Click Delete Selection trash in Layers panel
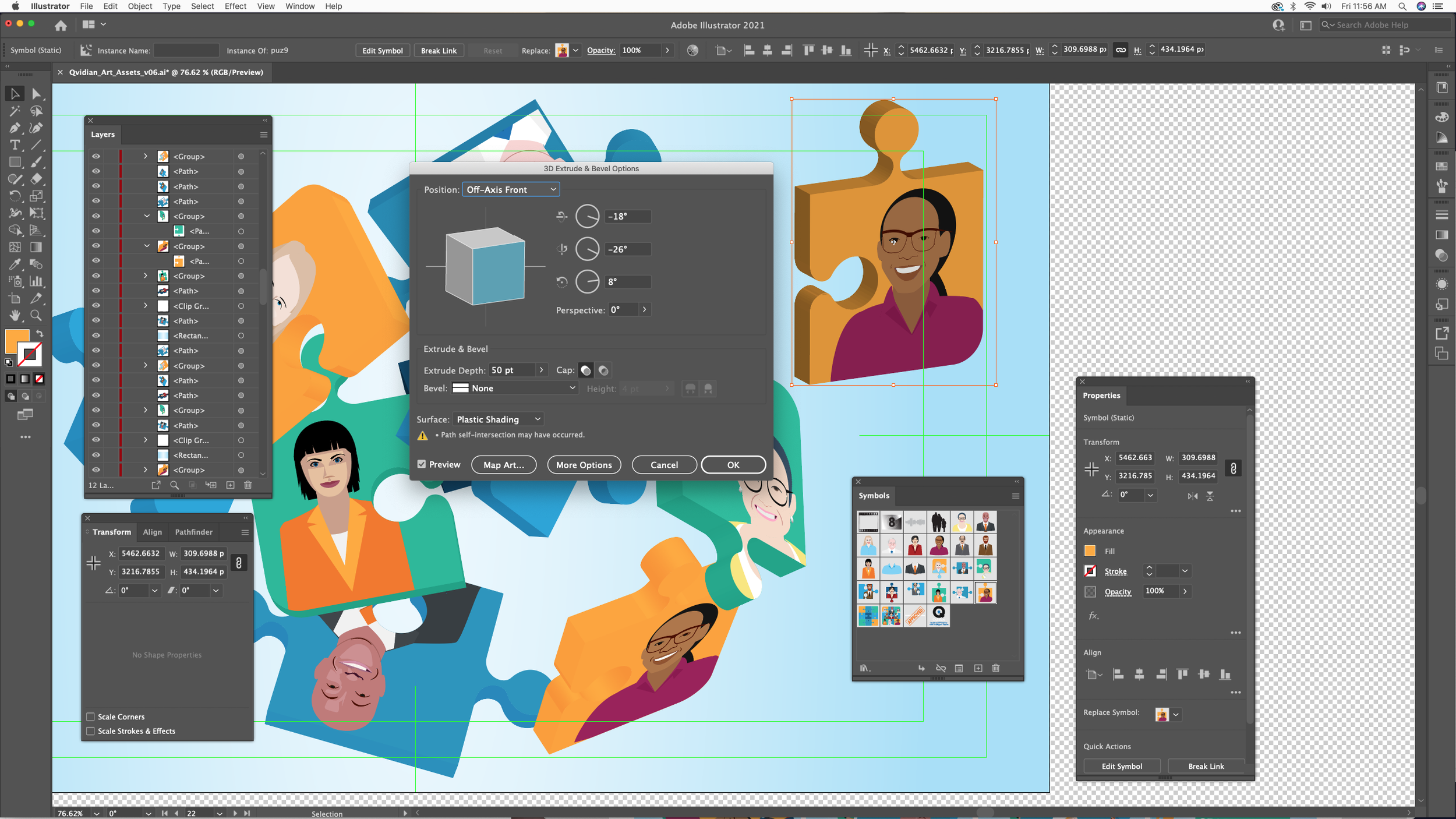Viewport: 1456px width, 819px height. pos(248,485)
